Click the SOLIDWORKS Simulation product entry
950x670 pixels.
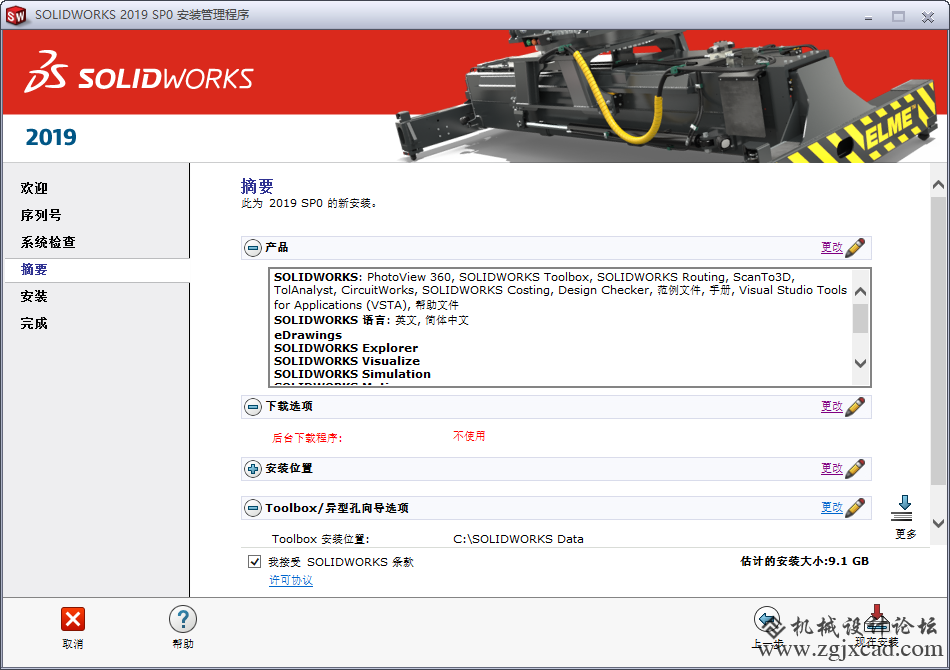click(352, 374)
